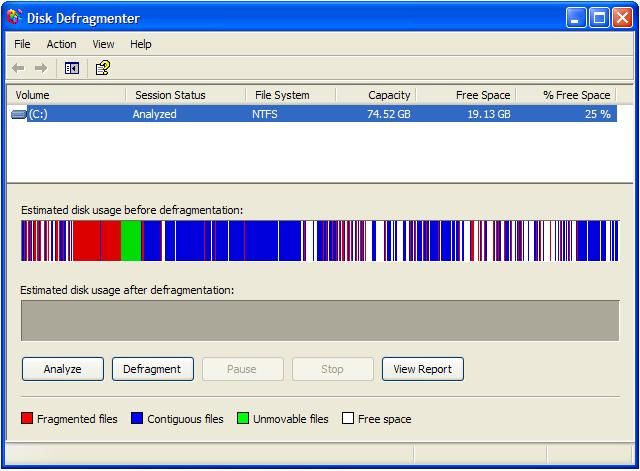Select the C: drive volume icon

coord(18,114)
